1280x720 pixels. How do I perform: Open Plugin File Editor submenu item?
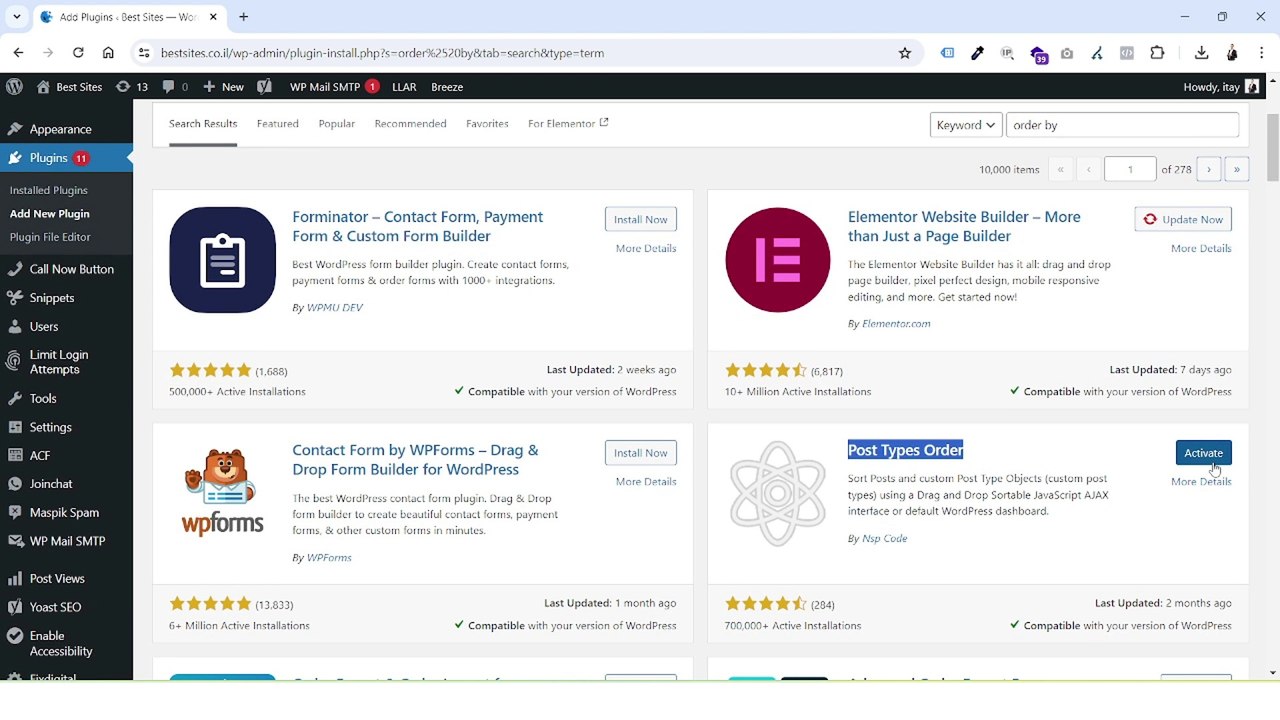(50, 237)
